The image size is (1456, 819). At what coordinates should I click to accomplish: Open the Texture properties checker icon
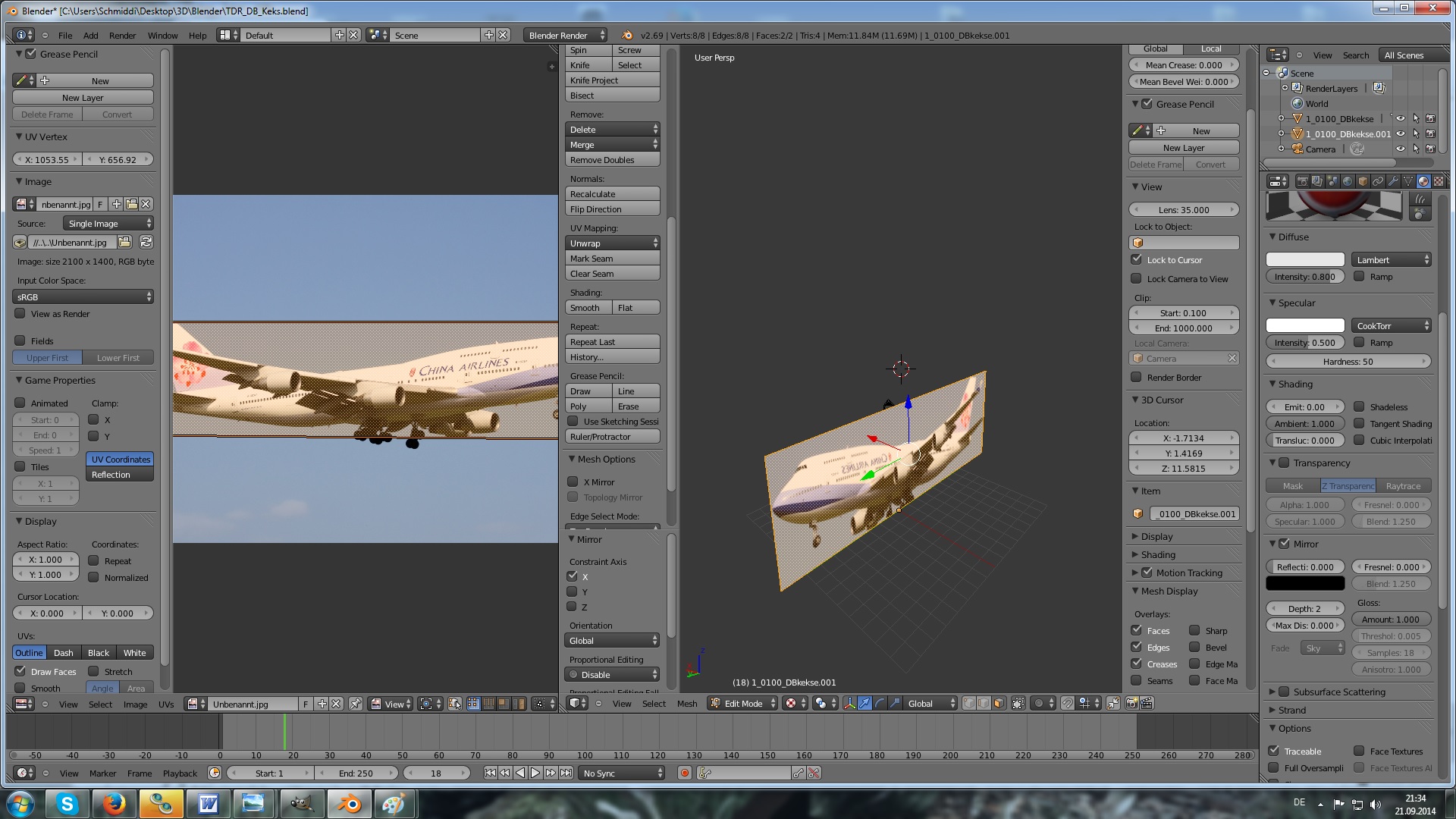pos(1439,181)
